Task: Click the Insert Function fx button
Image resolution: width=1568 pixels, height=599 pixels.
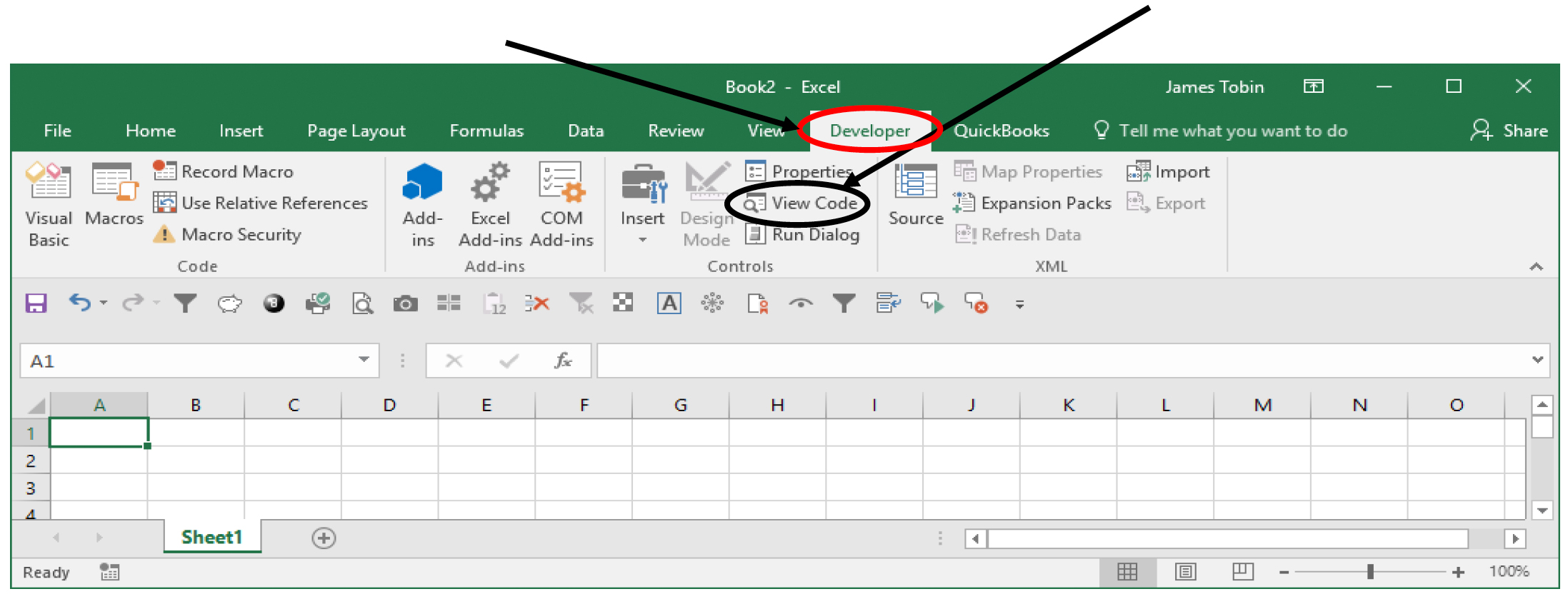Action: [x=563, y=361]
